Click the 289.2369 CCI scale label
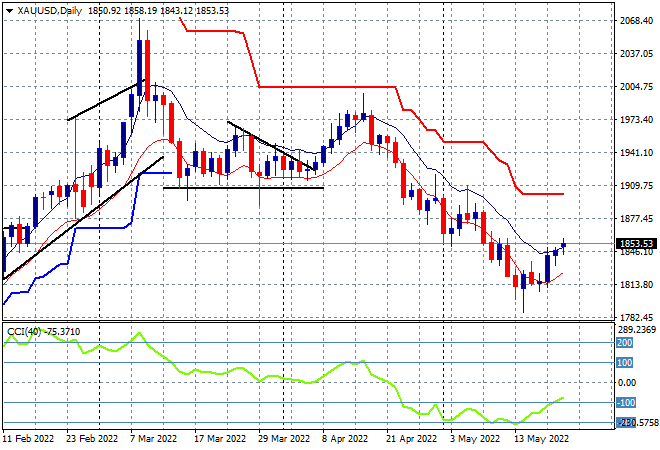The width and height of the screenshot is (660, 450). click(x=637, y=330)
